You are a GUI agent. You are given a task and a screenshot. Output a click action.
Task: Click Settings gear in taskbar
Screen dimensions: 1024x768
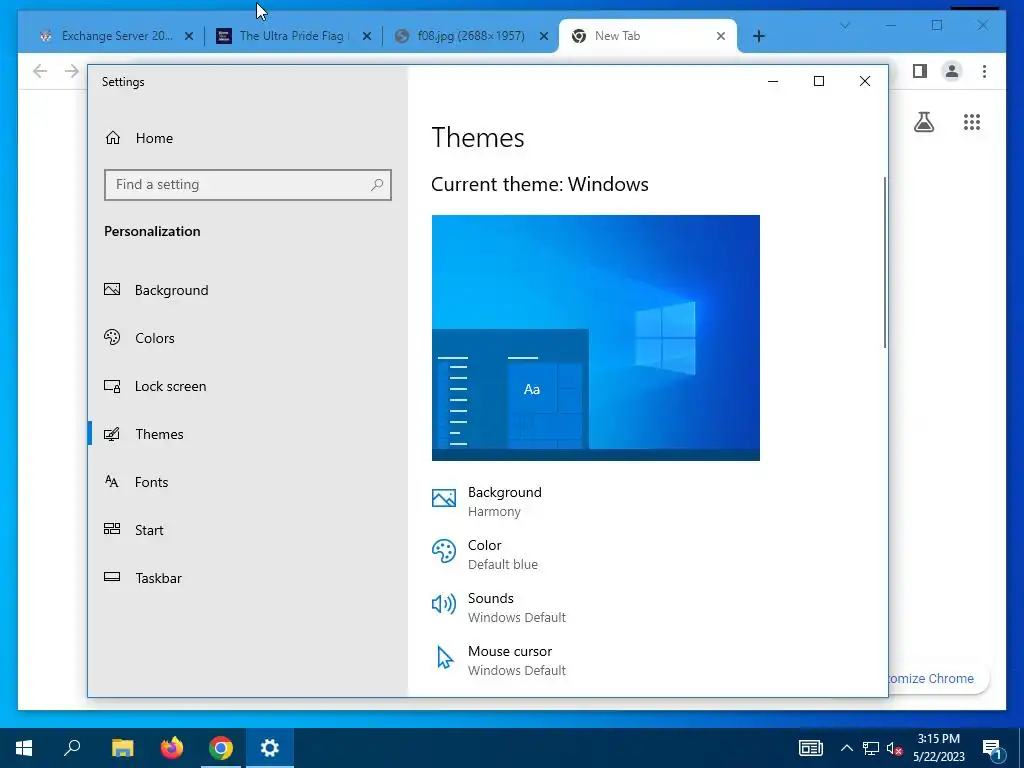pyautogui.click(x=270, y=748)
